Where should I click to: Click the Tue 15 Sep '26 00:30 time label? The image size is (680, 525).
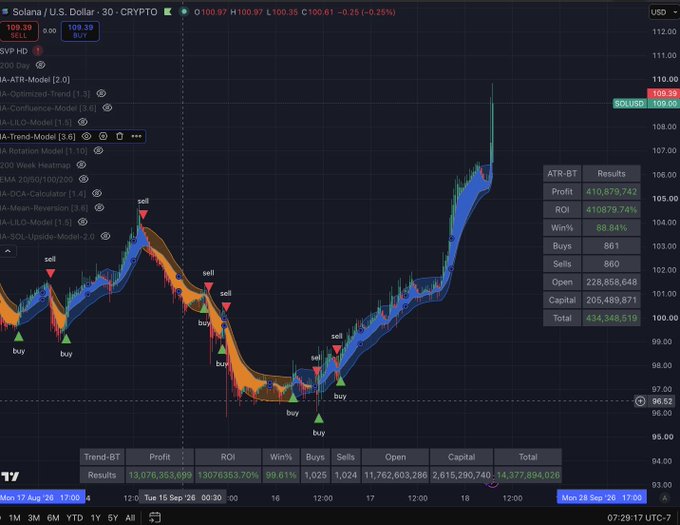(x=183, y=497)
